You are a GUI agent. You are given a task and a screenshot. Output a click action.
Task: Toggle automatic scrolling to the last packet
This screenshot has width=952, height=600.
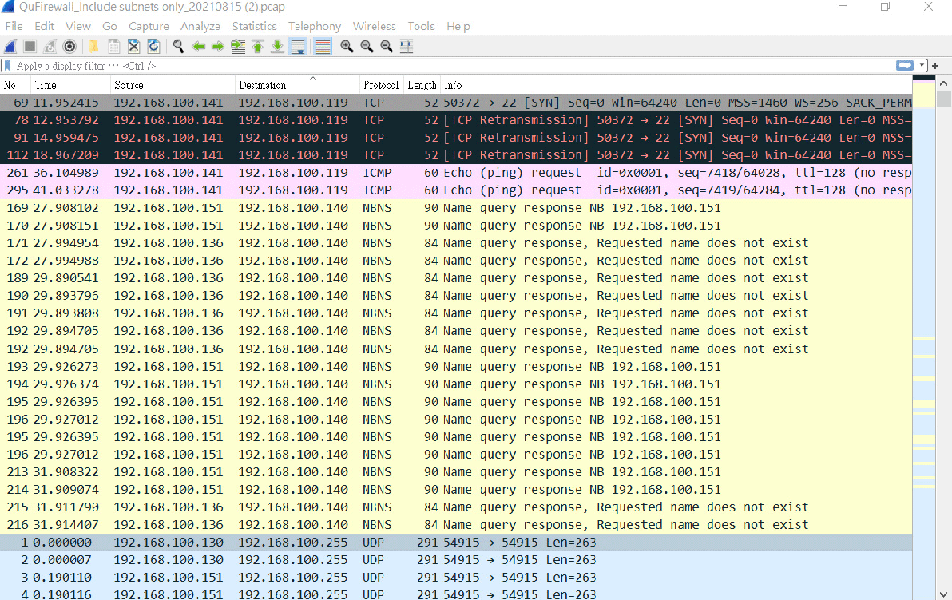(x=298, y=47)
